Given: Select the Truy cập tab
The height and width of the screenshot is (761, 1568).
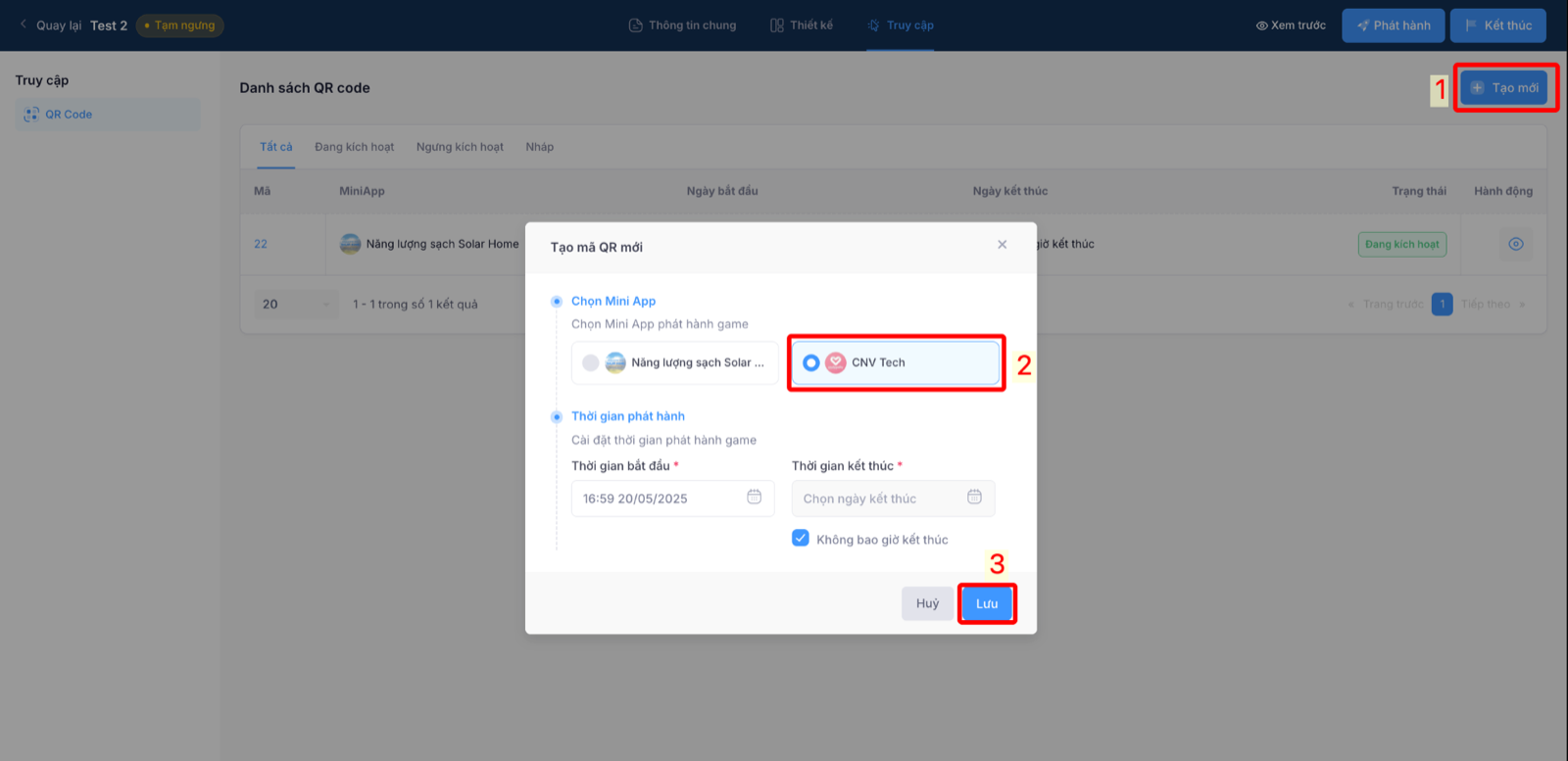Looking at the screenshot, I should tap(901, 25).
